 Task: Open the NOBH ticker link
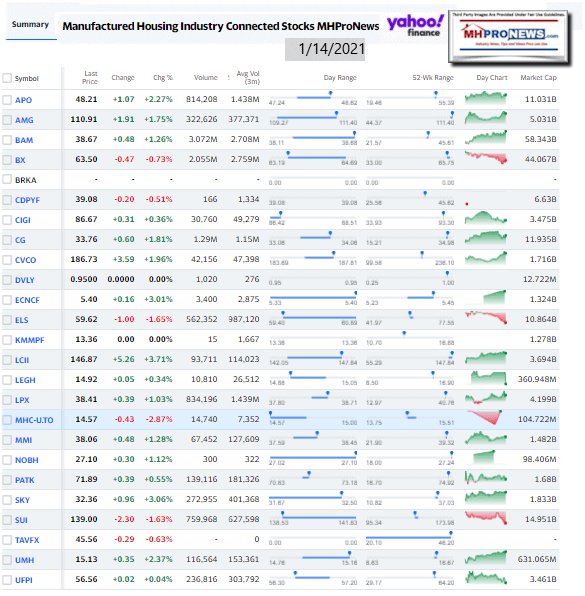(x=27, y=460)
